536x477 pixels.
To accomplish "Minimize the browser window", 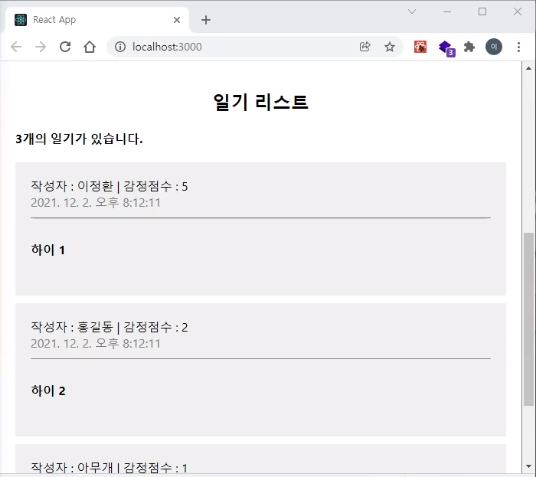I will [447, 12].
